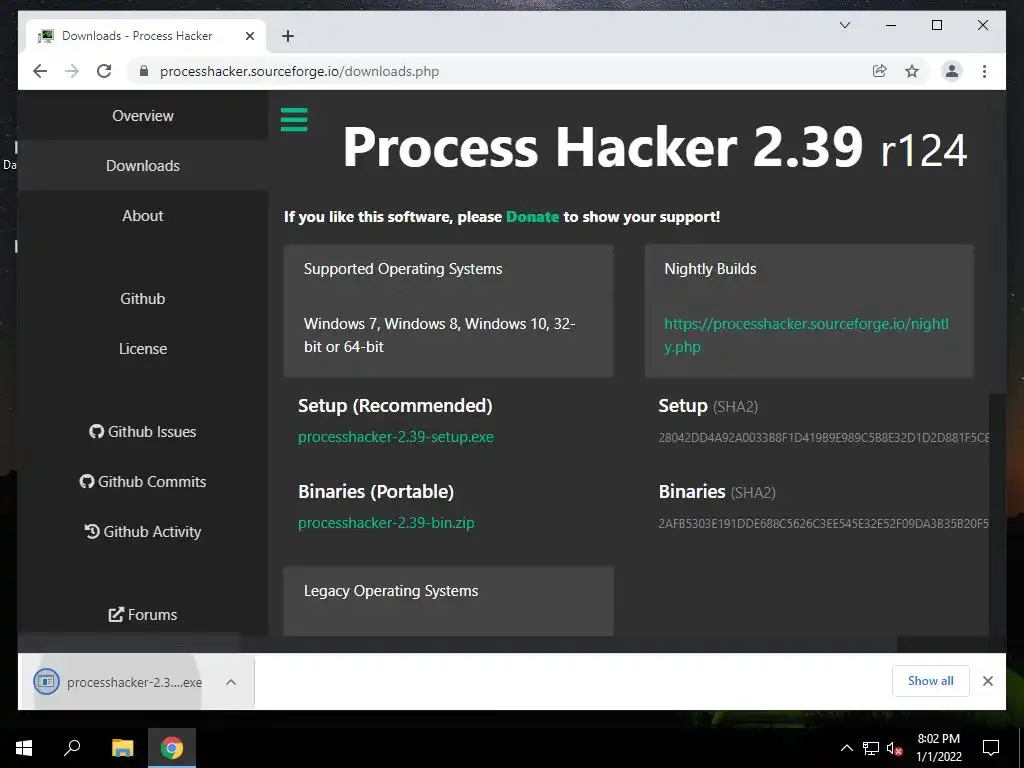
Task: Click the Supported Operating Systems heading
Action: tap(403, 269)
